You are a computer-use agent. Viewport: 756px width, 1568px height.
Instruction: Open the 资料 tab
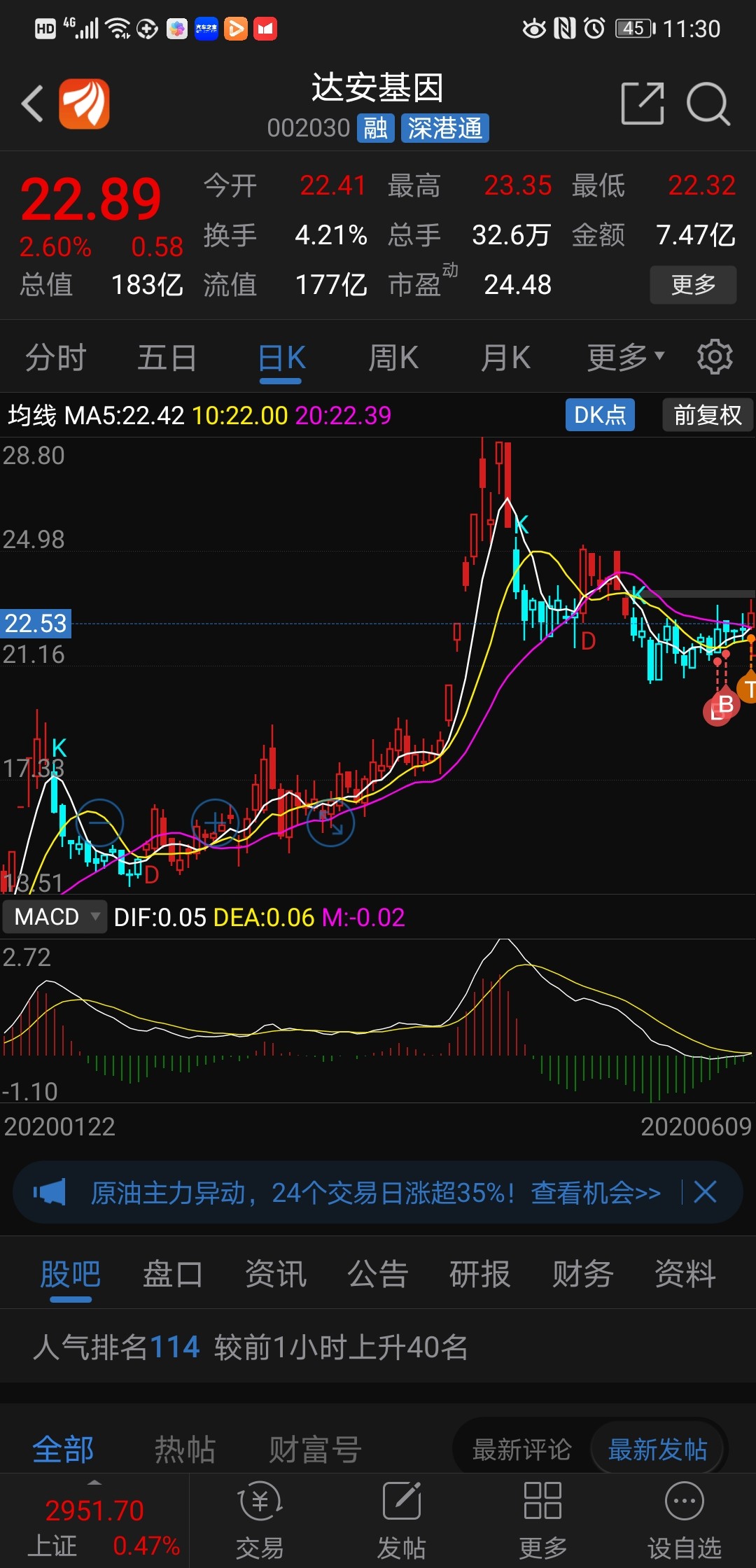[685, 1273]
